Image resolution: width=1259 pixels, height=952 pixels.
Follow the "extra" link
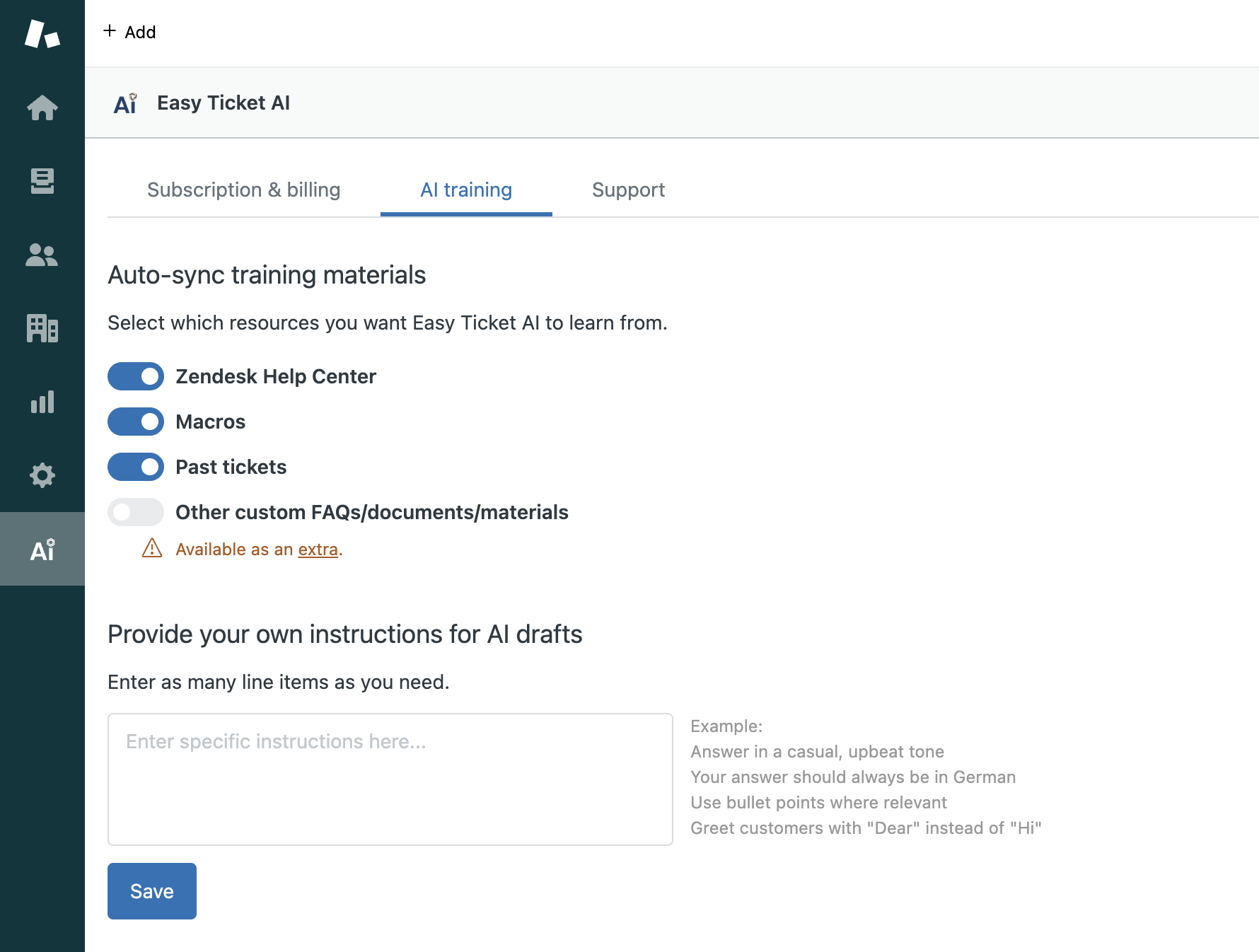click(x=318, y=550)
